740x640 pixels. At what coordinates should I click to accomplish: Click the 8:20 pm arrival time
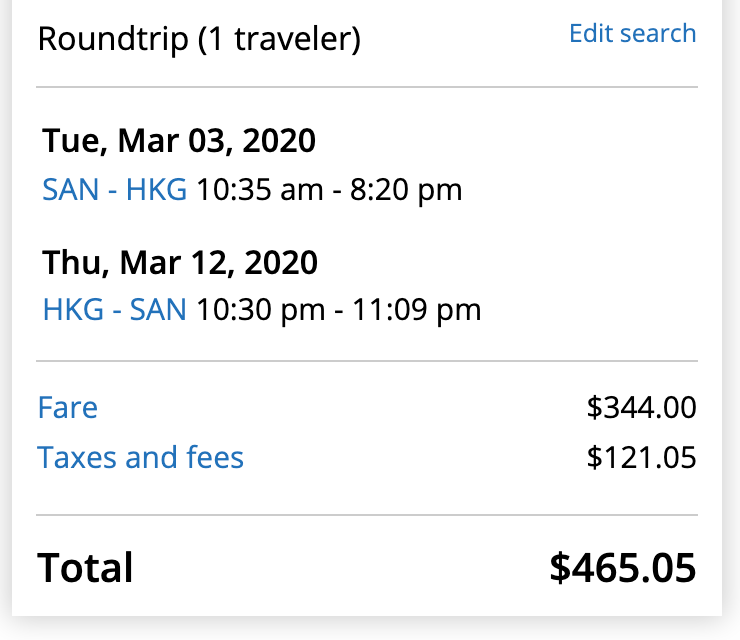pos(405,189)
